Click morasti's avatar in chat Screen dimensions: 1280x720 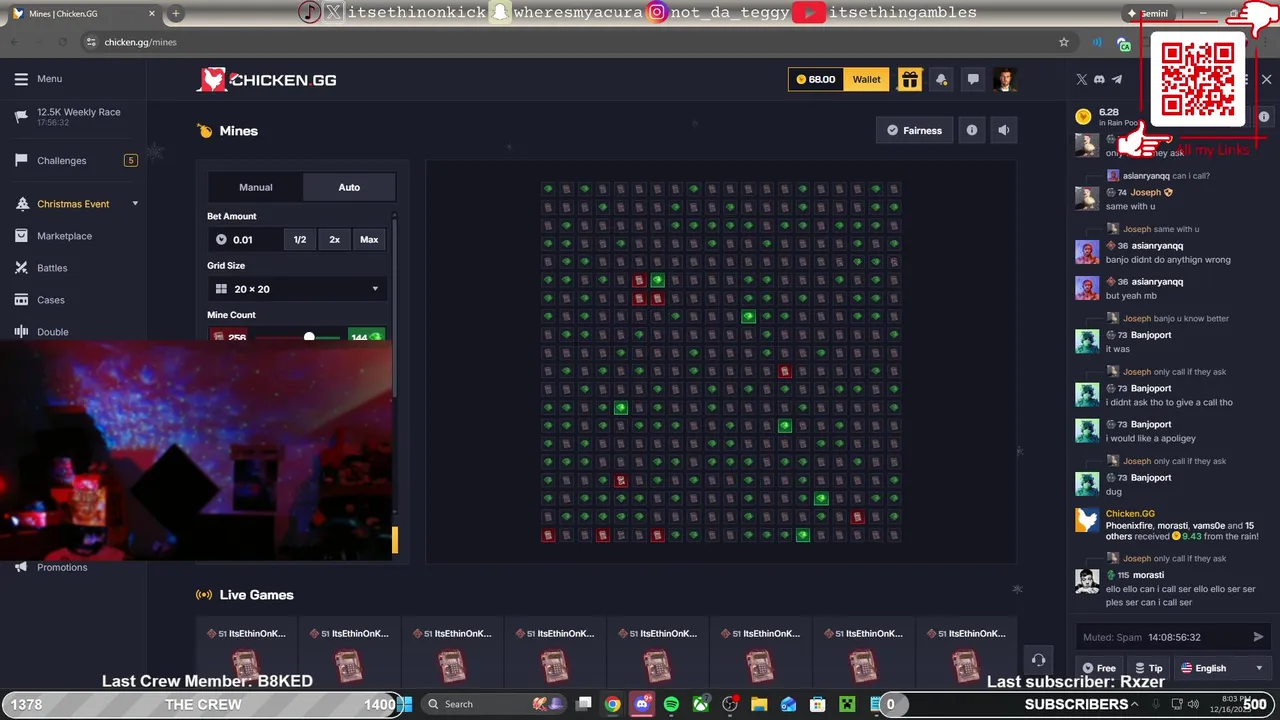point(1087,581)
